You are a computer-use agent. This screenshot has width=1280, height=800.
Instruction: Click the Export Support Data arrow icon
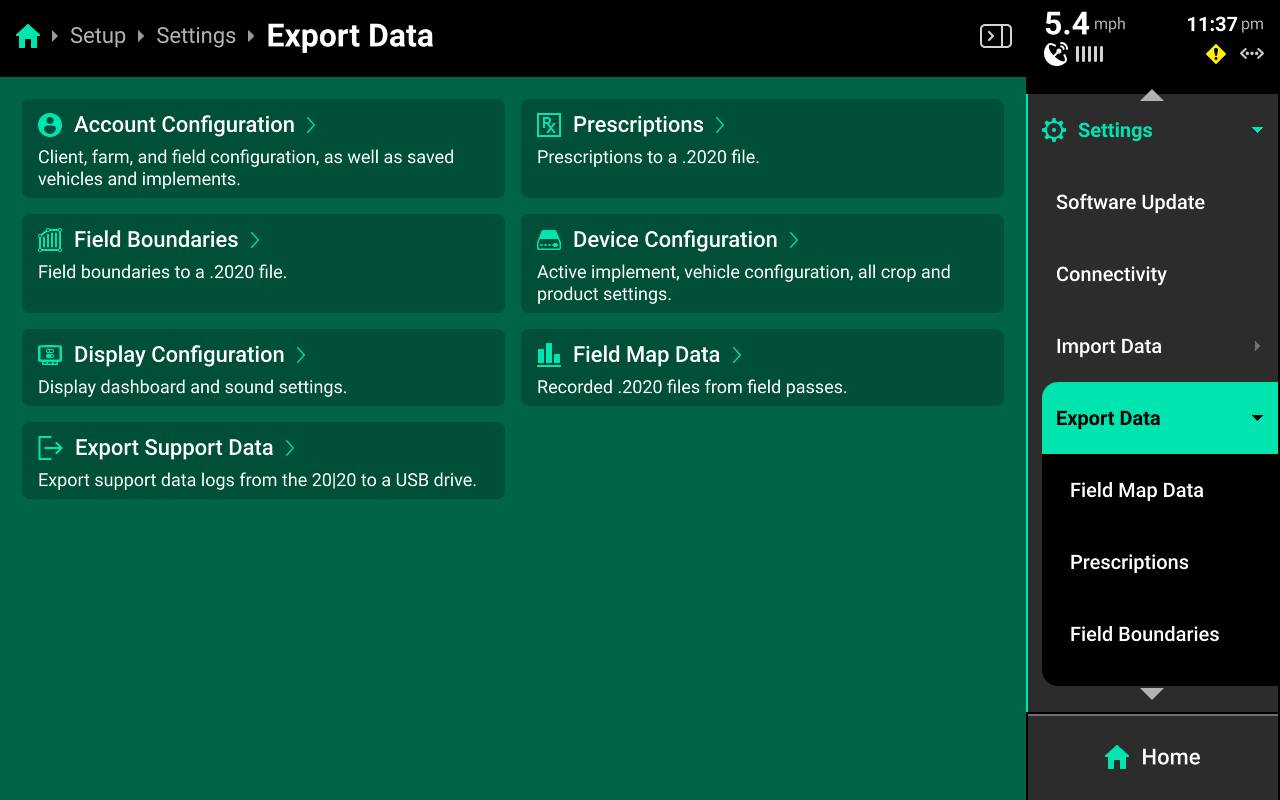50,448
